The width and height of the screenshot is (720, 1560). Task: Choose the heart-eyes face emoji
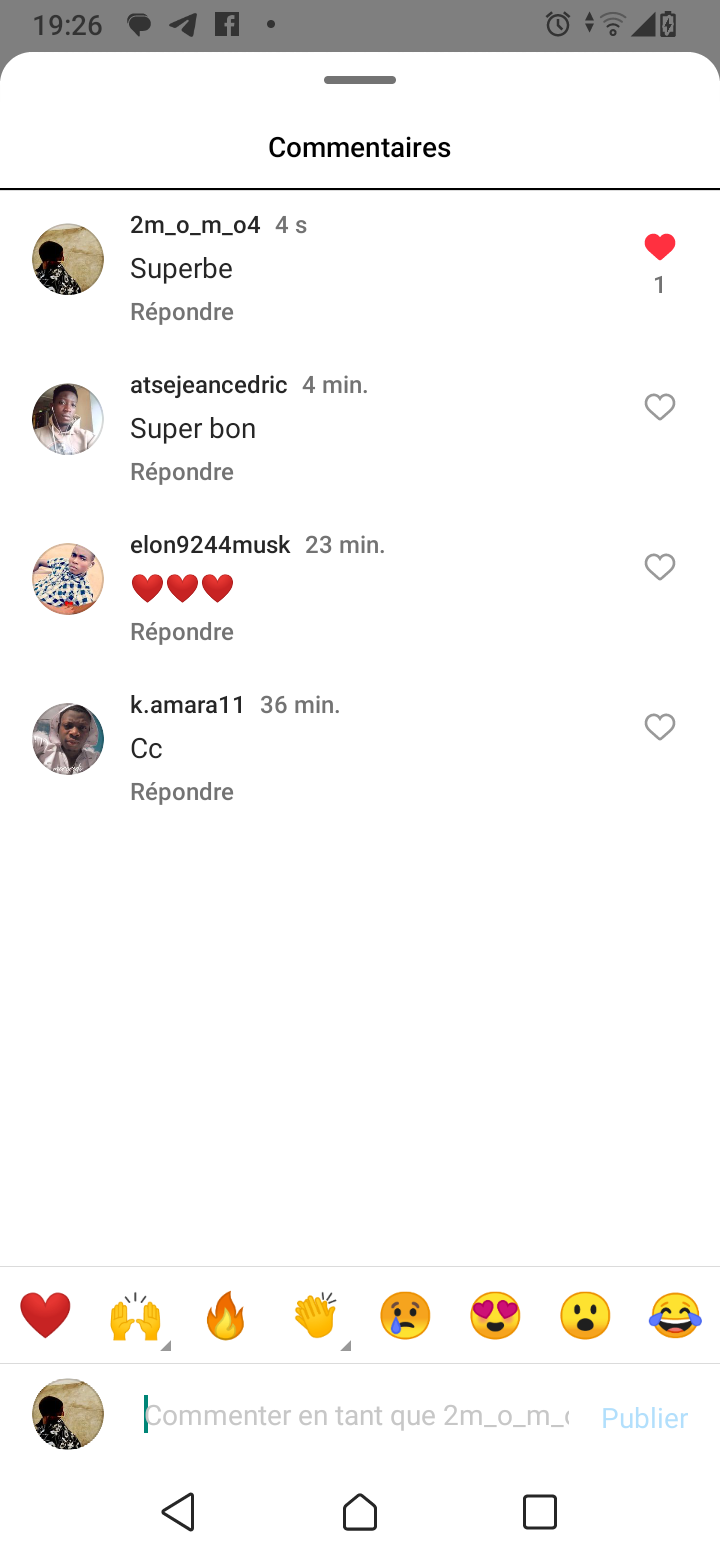click(495, 1316)
